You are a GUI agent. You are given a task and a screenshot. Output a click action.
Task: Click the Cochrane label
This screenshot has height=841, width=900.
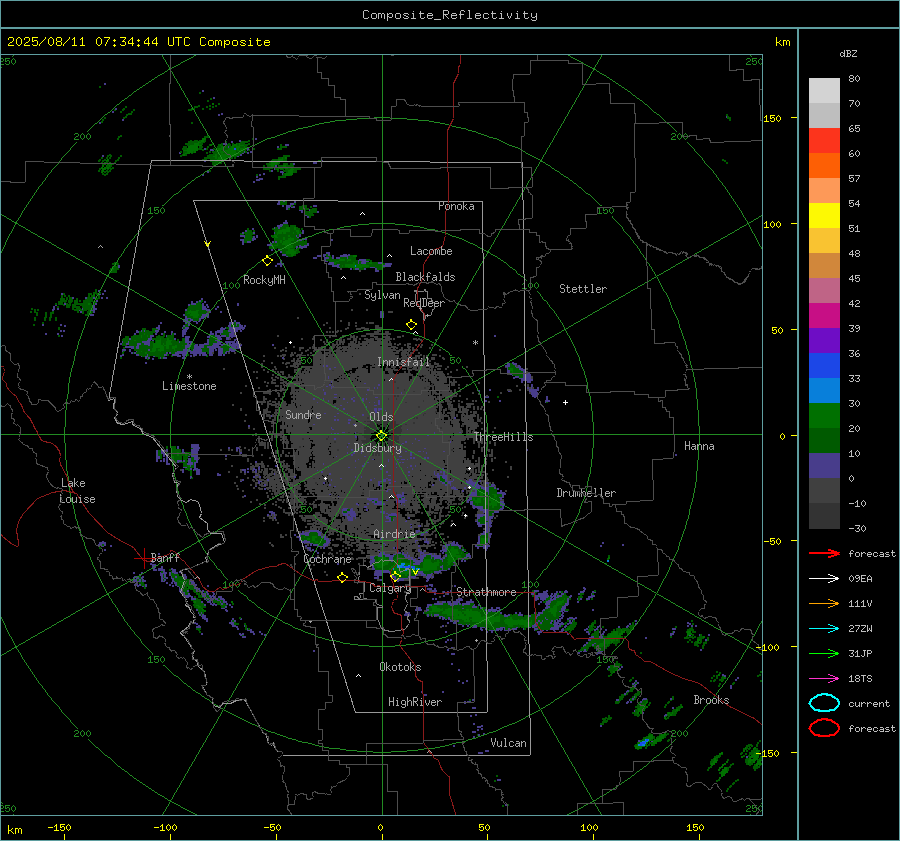point(327,559)
